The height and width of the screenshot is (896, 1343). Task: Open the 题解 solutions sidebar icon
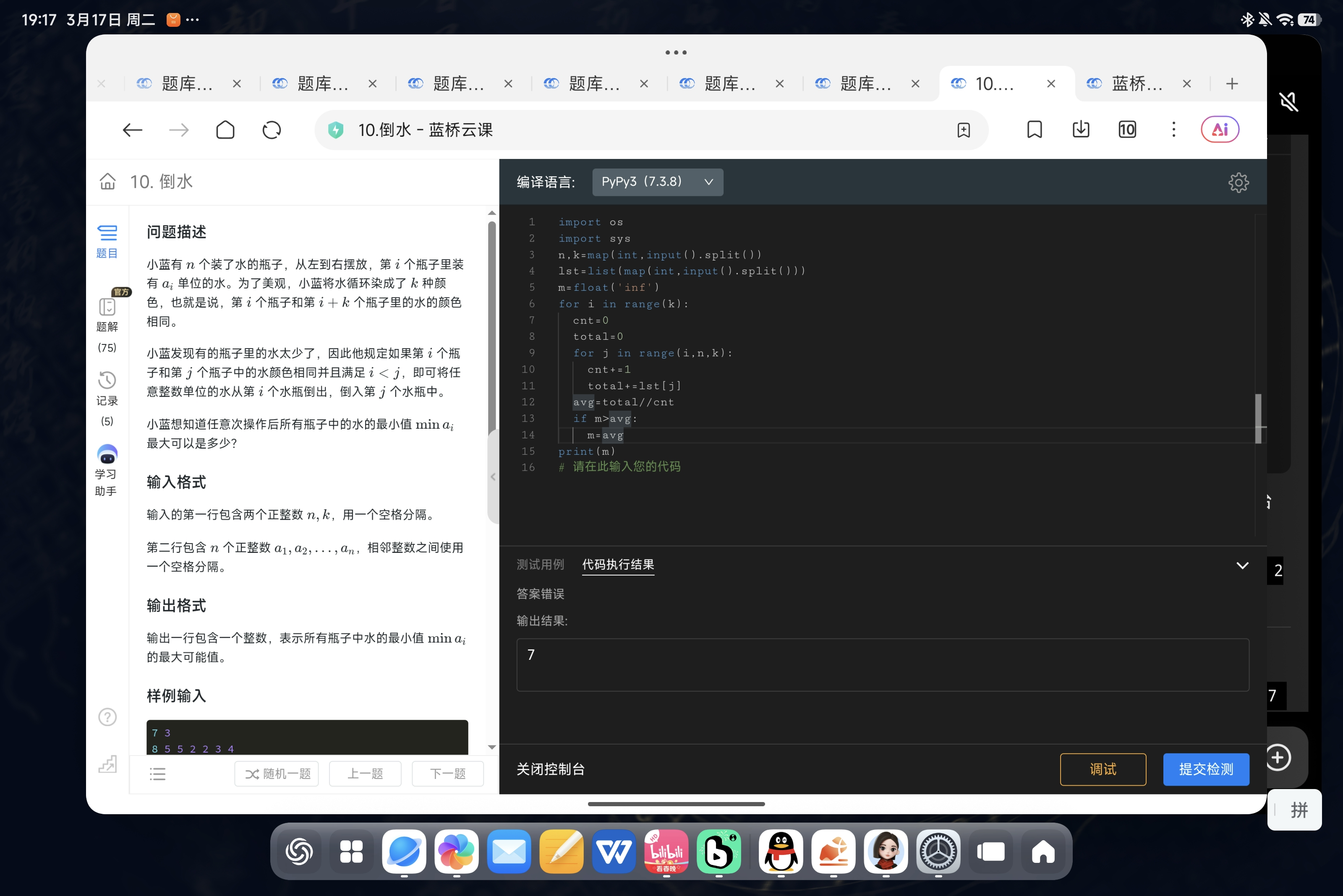pyautogui.click(x=107, y=307)
